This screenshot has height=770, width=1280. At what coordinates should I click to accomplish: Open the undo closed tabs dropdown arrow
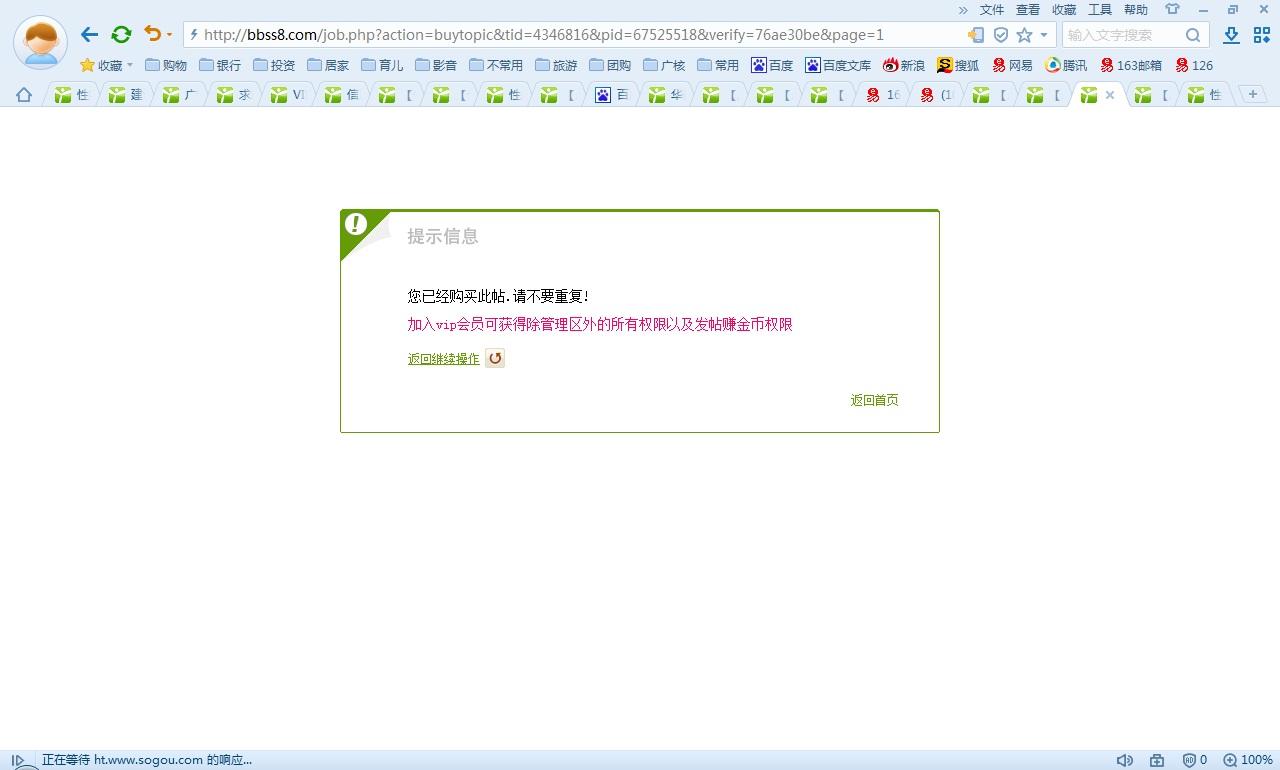point(169,35)
